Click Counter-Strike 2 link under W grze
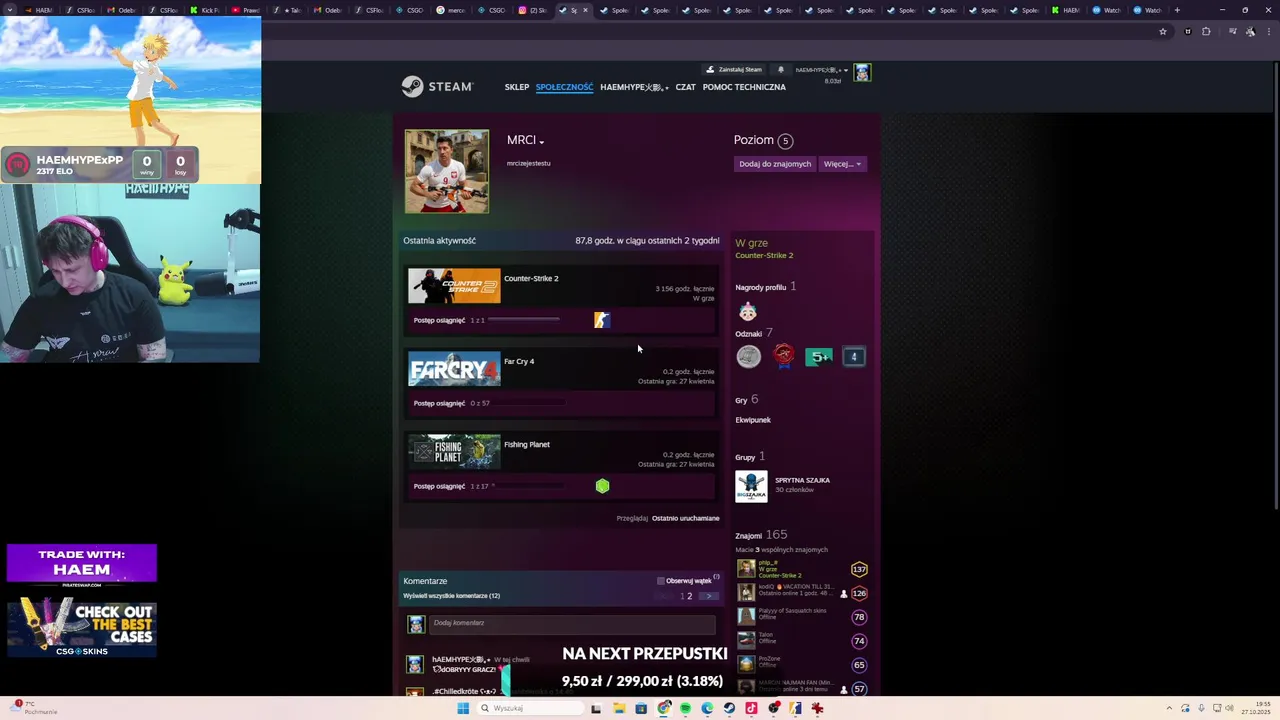Screen dimensions: 1280x720 point(764,255)
